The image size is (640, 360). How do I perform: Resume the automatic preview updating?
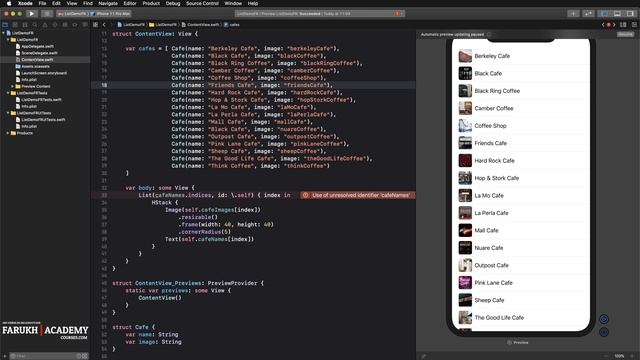click(x=625, y=34)
